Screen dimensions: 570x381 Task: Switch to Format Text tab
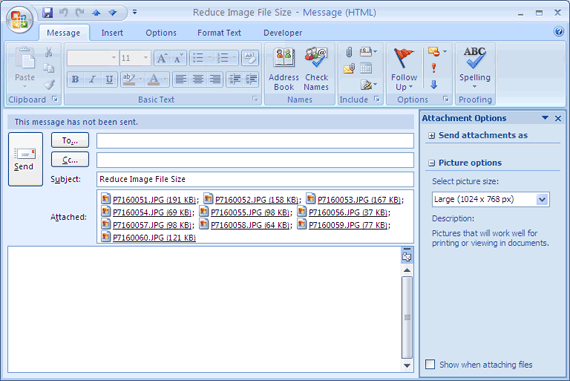[x=219, y=33]
